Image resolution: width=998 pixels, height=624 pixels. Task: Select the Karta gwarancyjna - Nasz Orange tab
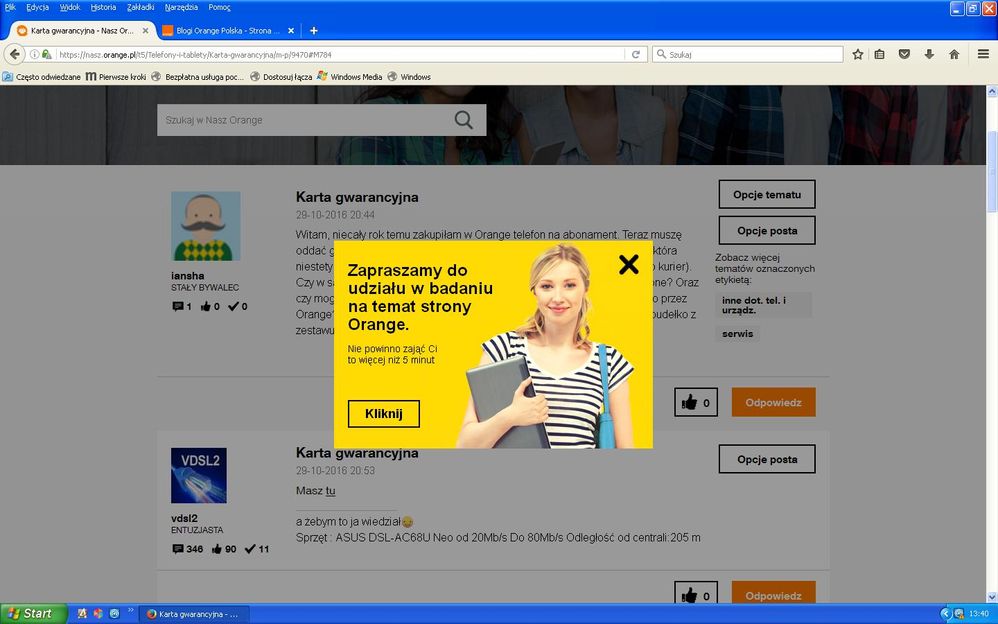[82, 31]
